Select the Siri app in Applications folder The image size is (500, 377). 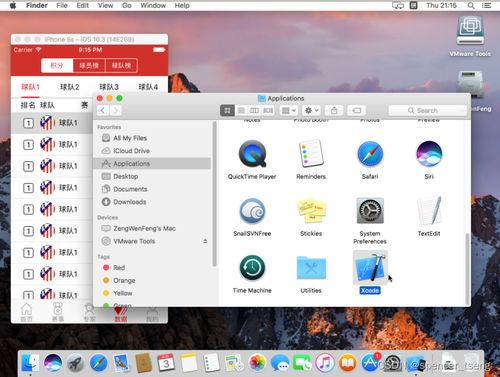429,154
